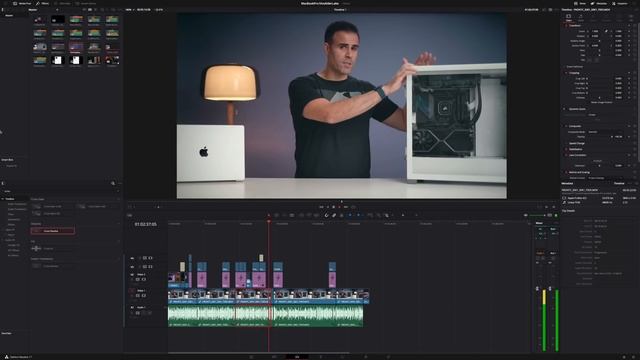Viewport: 640px width, 360px height.
Task: Toggle the Media Pool panel button
Action: click(x=22, y=3)
